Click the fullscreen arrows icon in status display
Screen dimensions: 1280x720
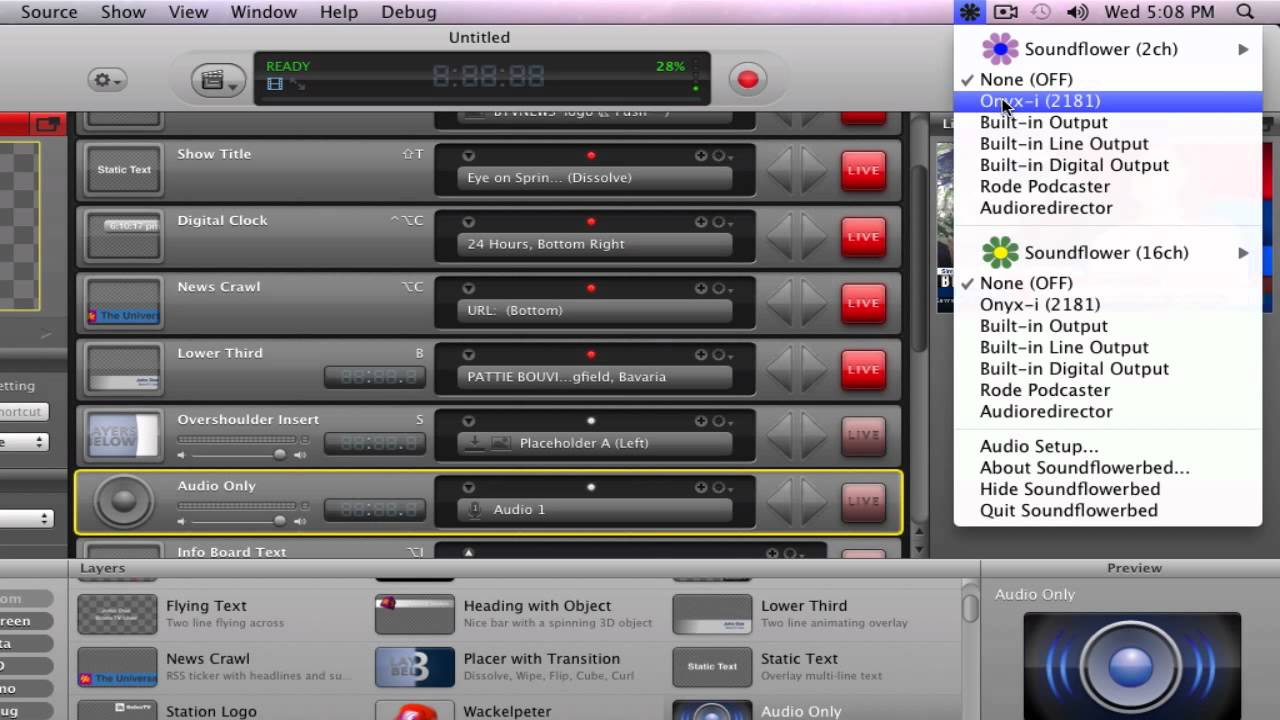[297, 85]
